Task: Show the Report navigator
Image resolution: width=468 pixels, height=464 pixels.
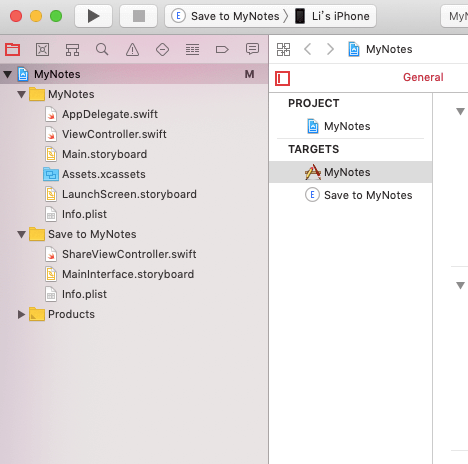Action: click(x=252, y=50)
